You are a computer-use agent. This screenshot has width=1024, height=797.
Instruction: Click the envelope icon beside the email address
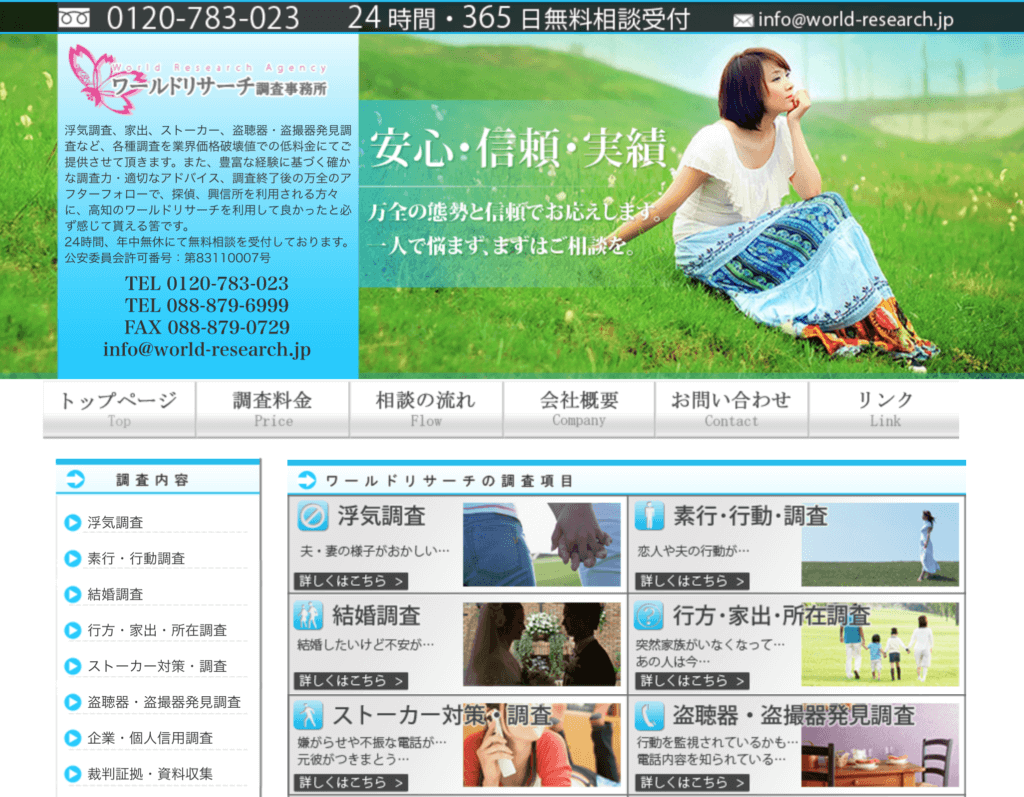click(x=743, y=19)
